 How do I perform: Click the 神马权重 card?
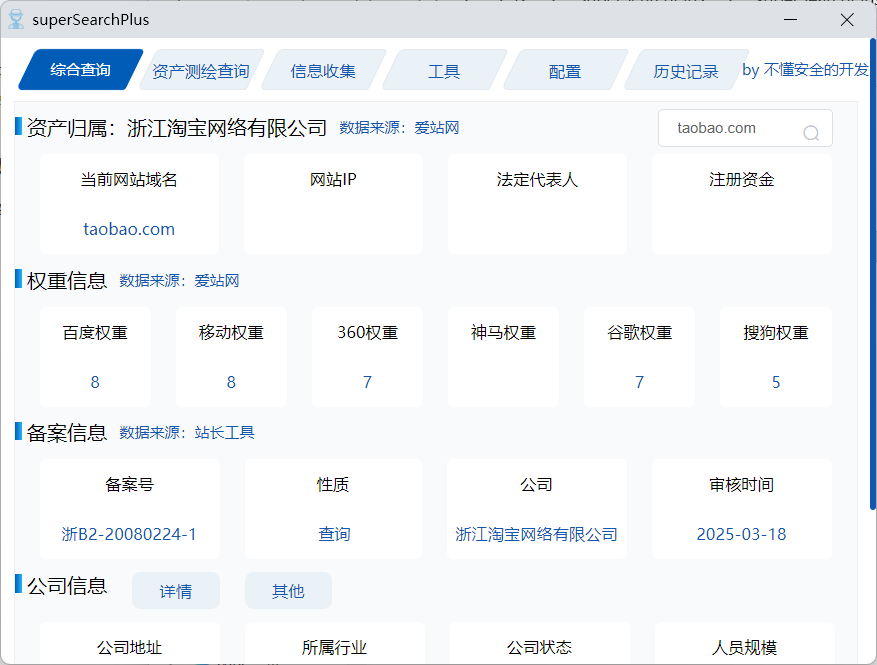[x=503, y=356]
